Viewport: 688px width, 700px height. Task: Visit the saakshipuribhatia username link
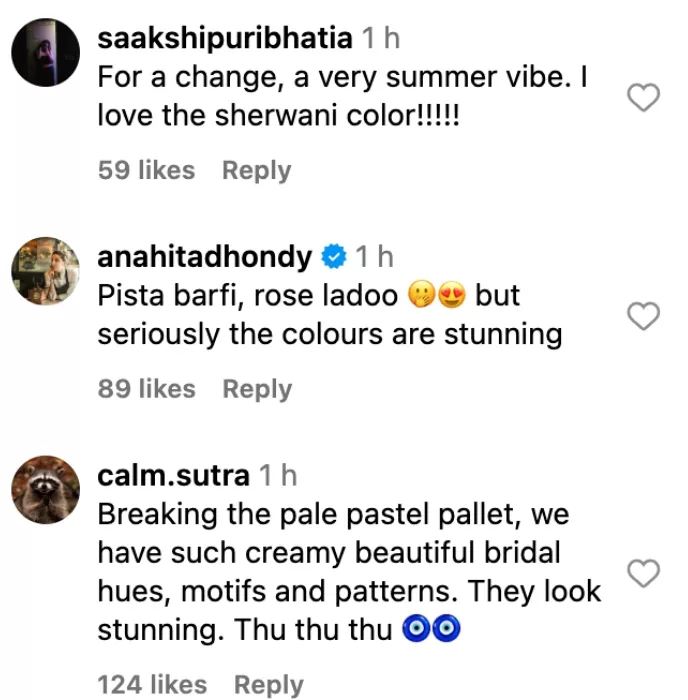pos(225,39)
